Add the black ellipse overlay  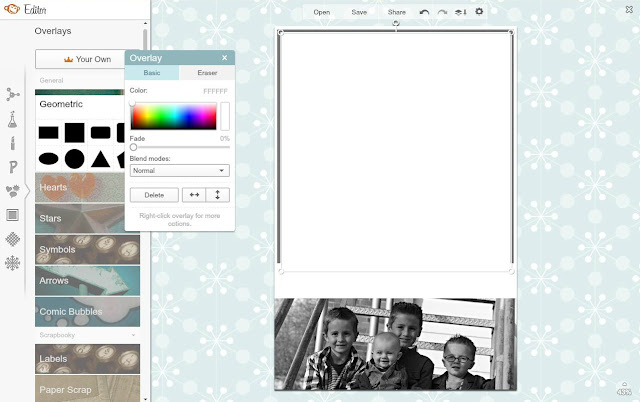(49, 159)
